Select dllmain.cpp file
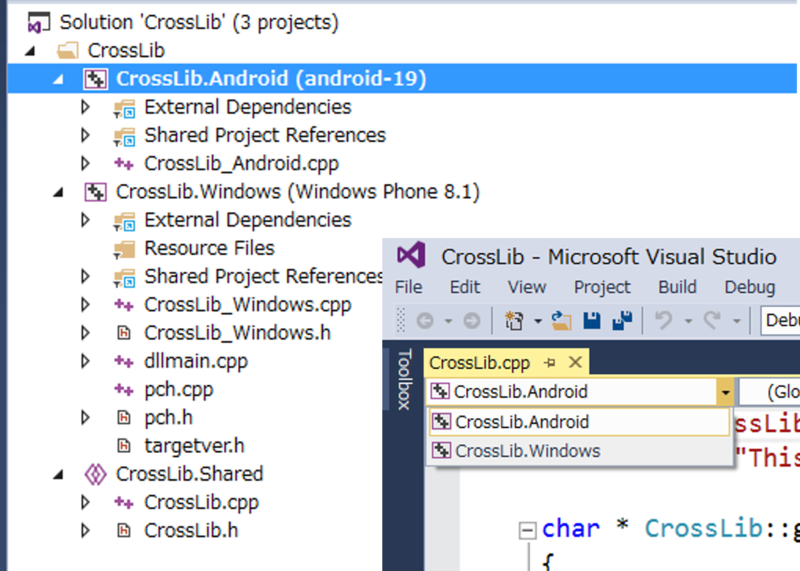Screen dimensions: 800x571 click(x=196, y=361)
